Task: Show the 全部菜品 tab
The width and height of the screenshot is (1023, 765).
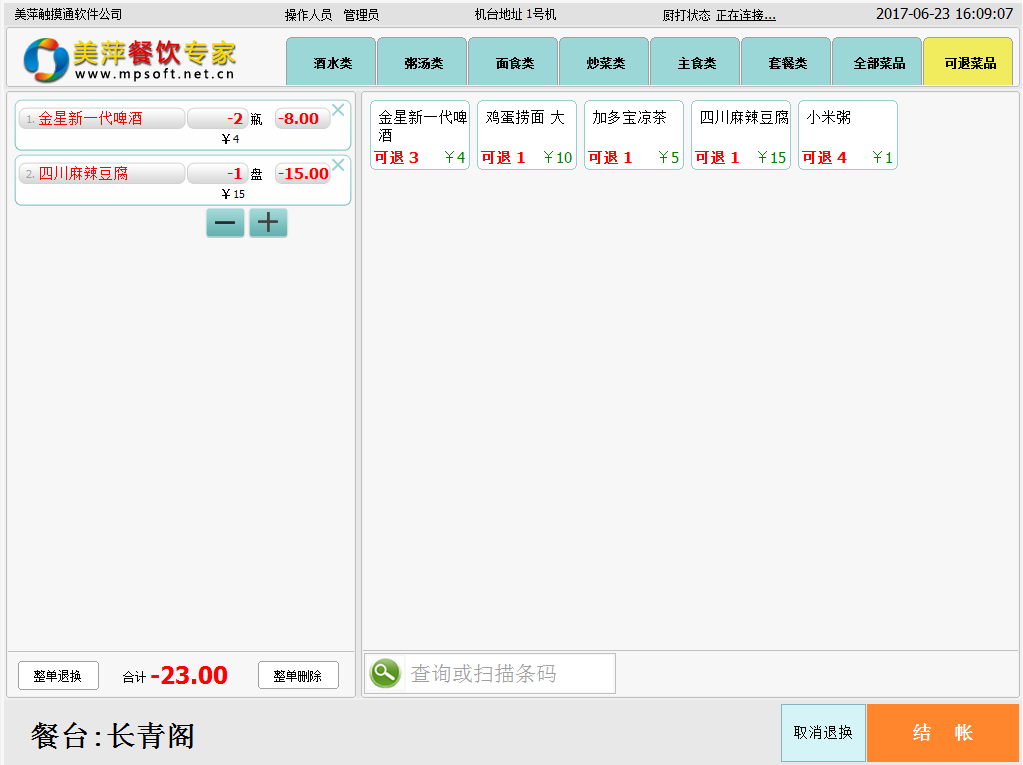Action: [878, 63]
